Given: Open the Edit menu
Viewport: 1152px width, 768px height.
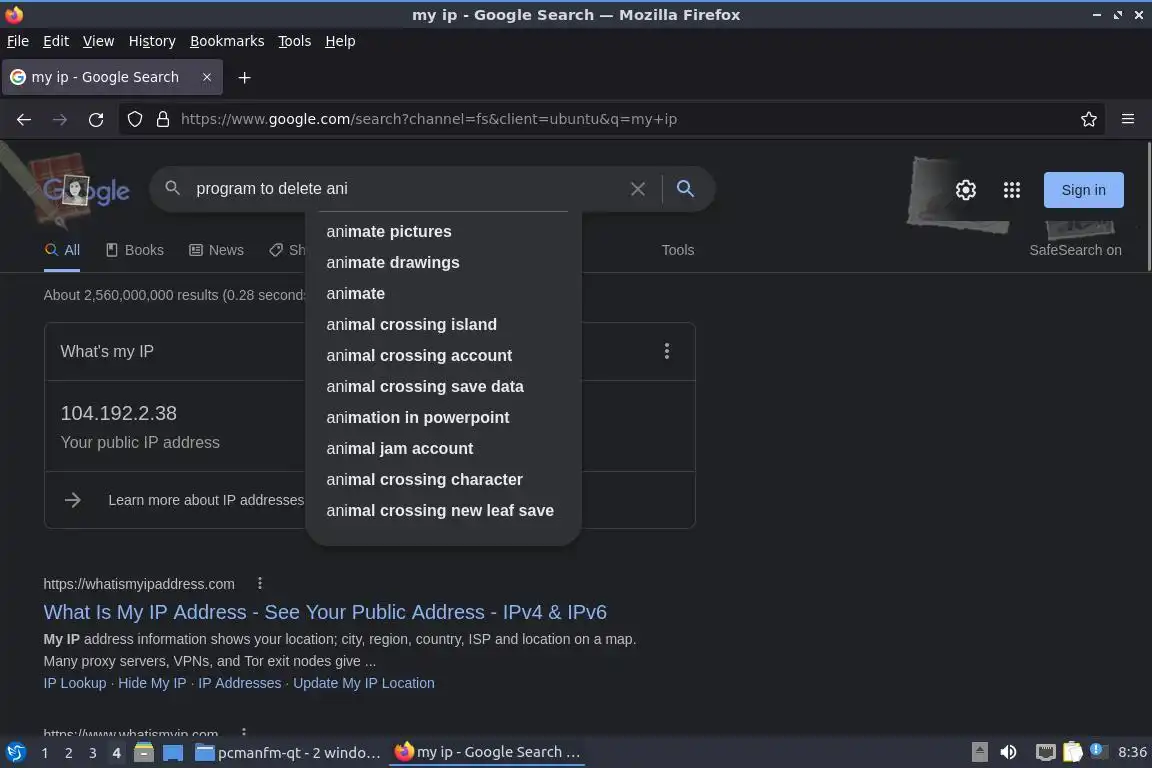Looking at the screenshot, I should (x=56, y=41).
